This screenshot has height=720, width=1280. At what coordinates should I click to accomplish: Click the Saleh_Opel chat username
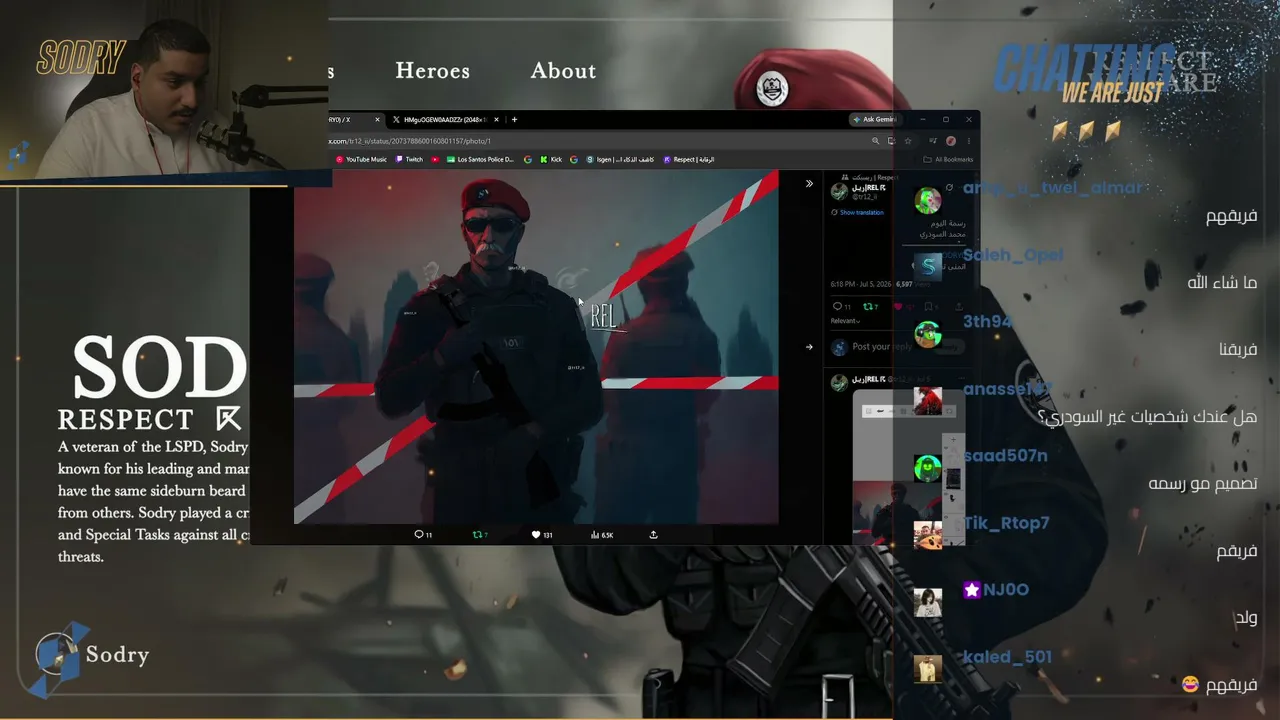coord(1013,255)
